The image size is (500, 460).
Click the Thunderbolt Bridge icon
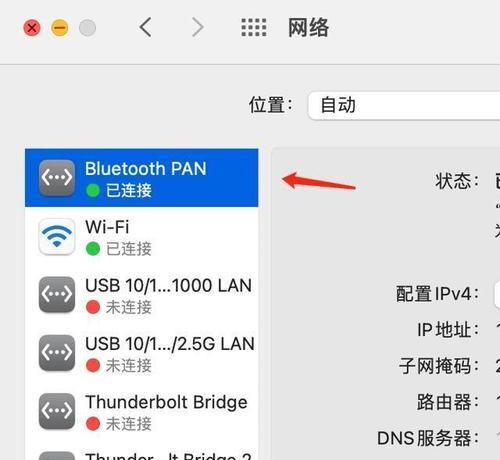(57, 411)
